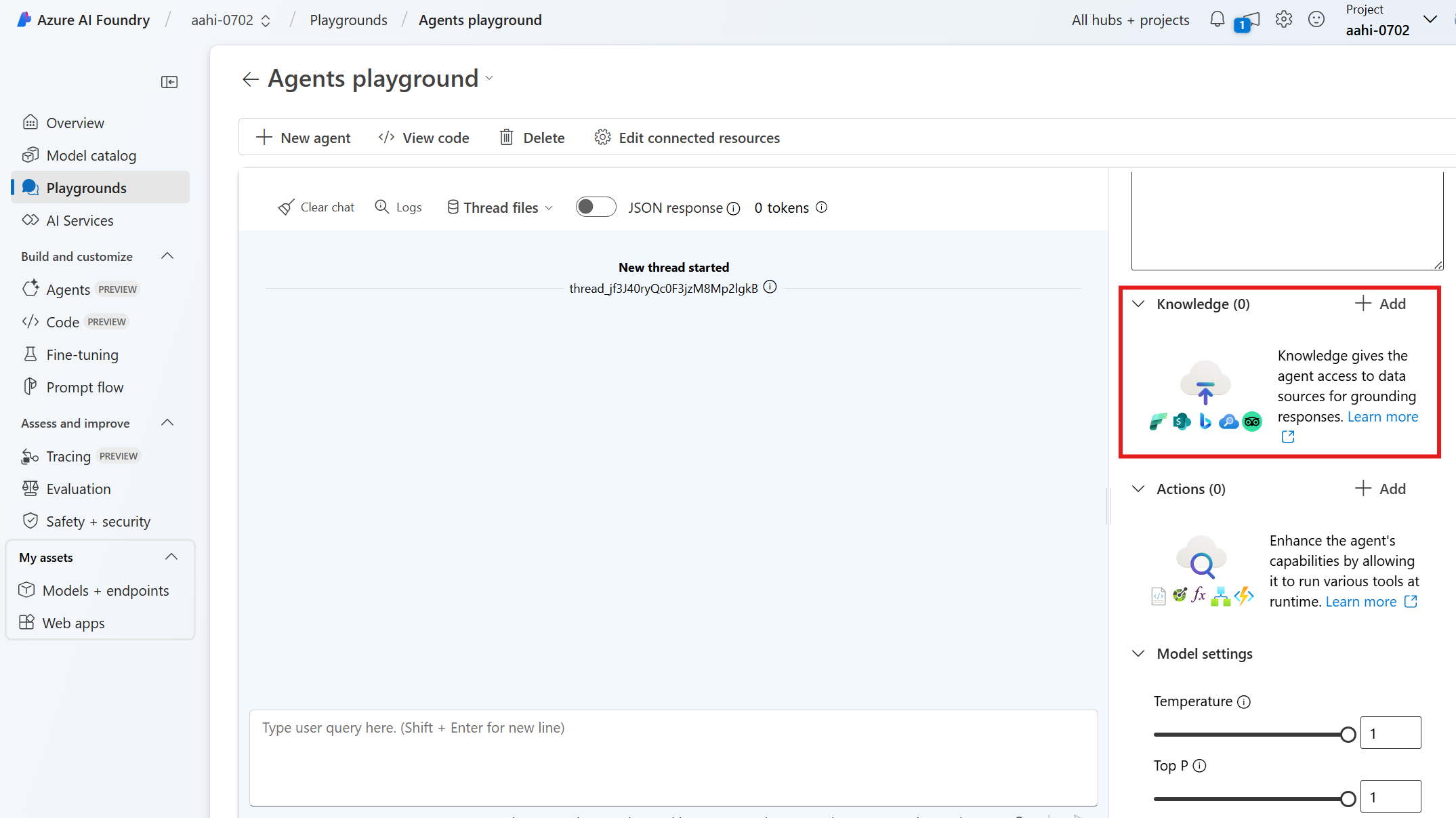Click the Top P slider handle

coord(1348,799)
